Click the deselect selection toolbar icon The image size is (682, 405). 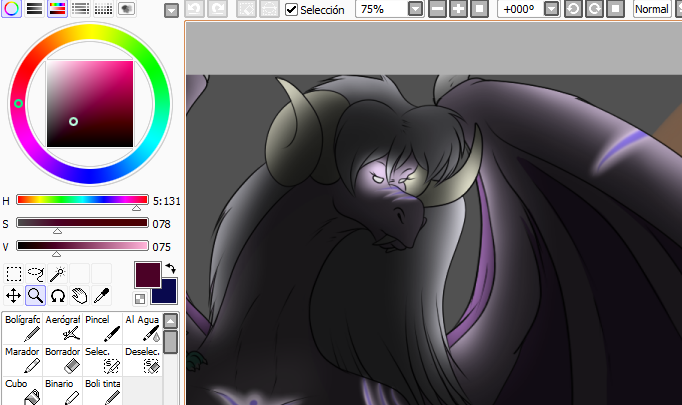point(246,9)
